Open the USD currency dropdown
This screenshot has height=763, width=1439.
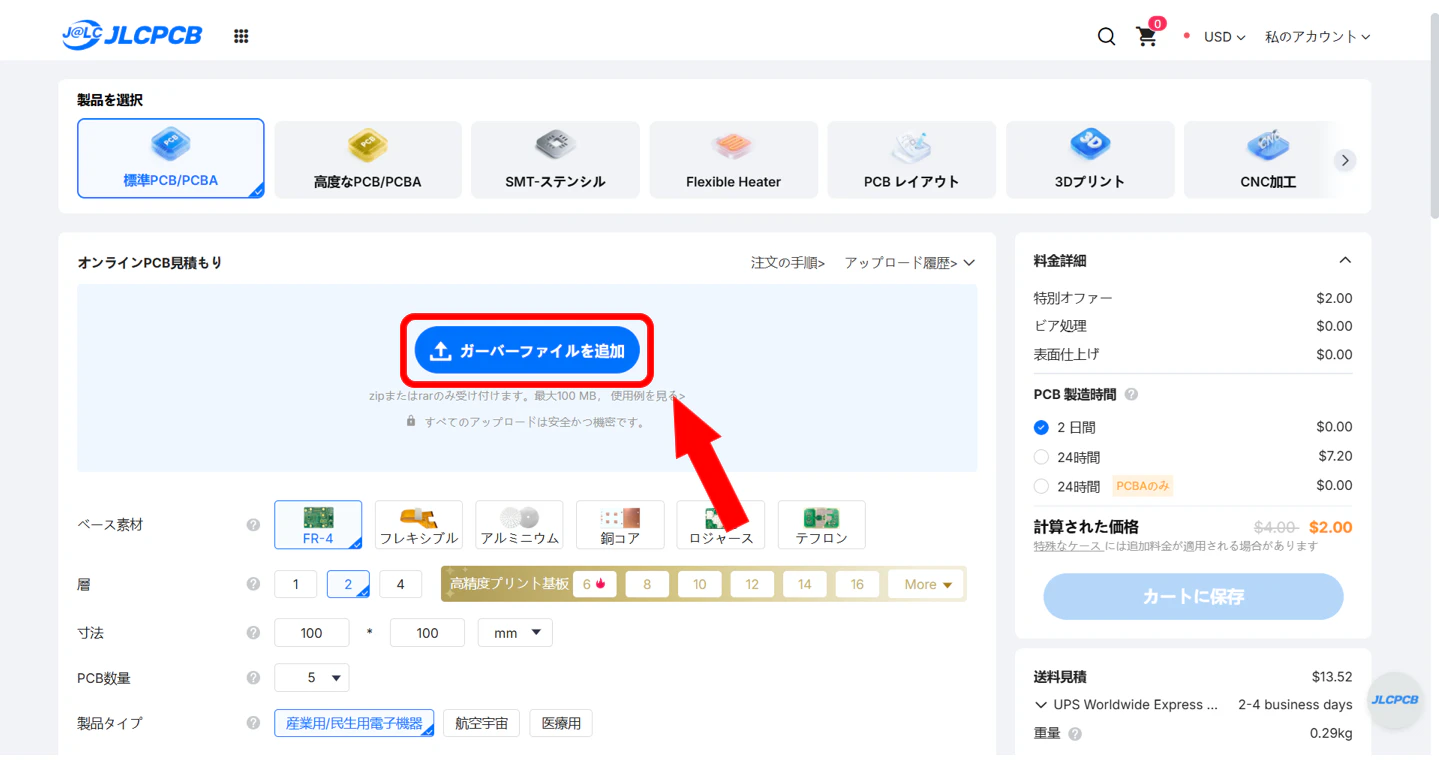1224,37
